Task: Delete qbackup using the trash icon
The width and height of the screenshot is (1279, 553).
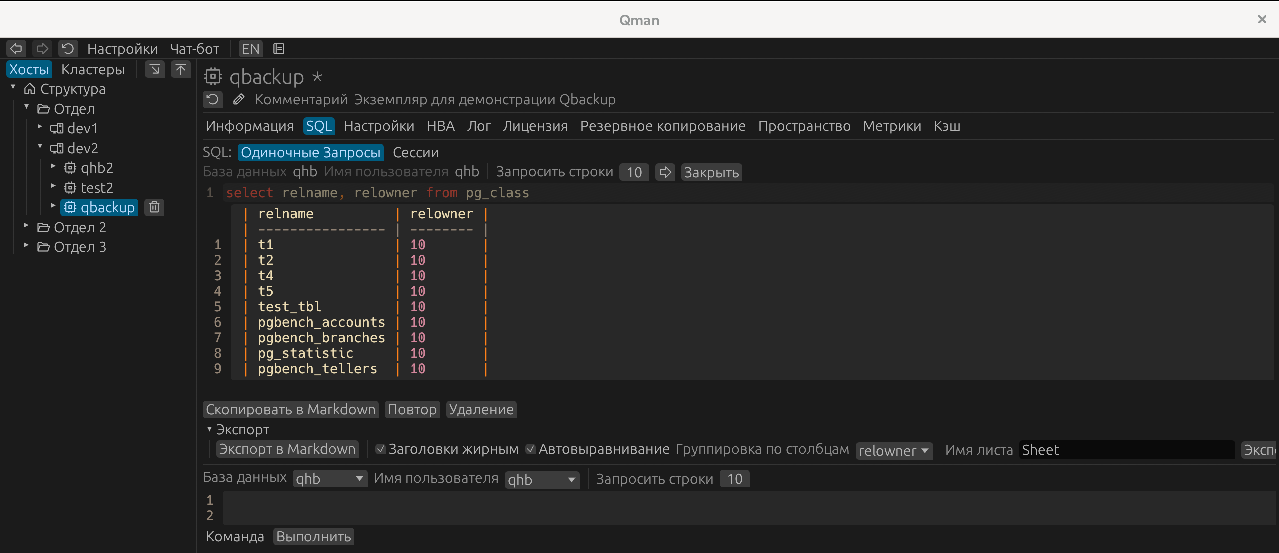Action: 154,207
